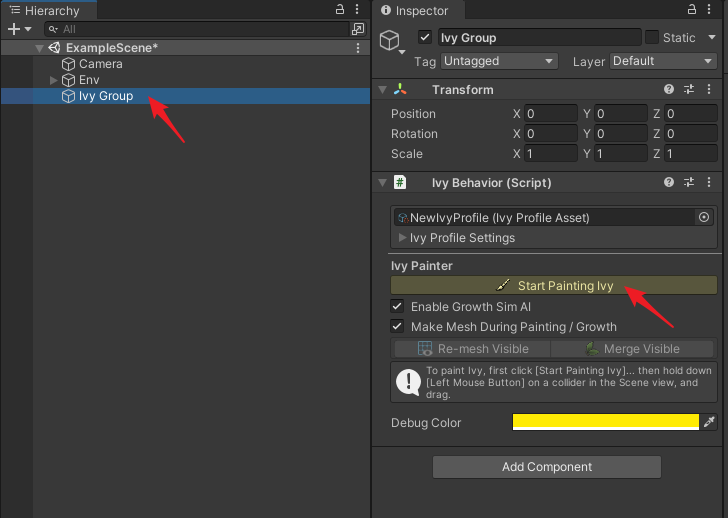Open search window icon in Hierarchy
The width and height of the screenshot is (728, 518).
point(358,29)
